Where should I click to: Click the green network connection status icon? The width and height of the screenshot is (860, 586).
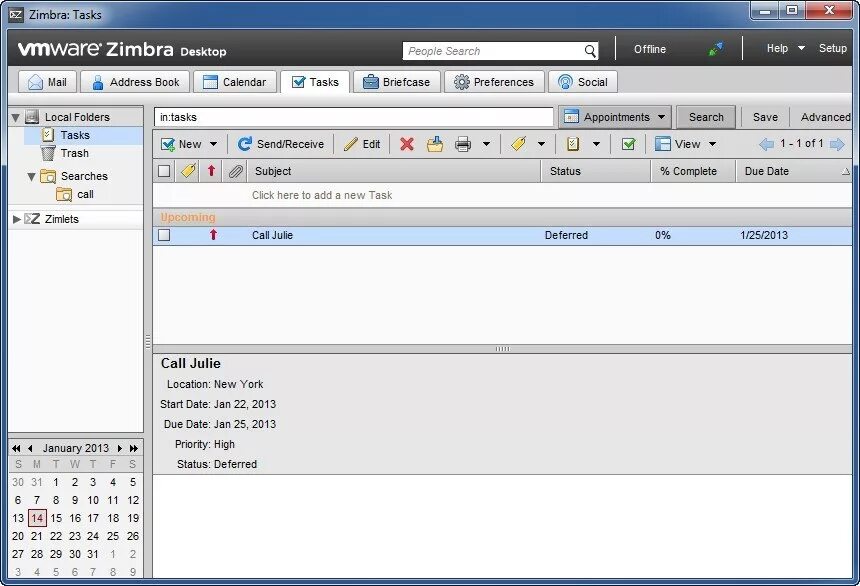pos(716,49)
